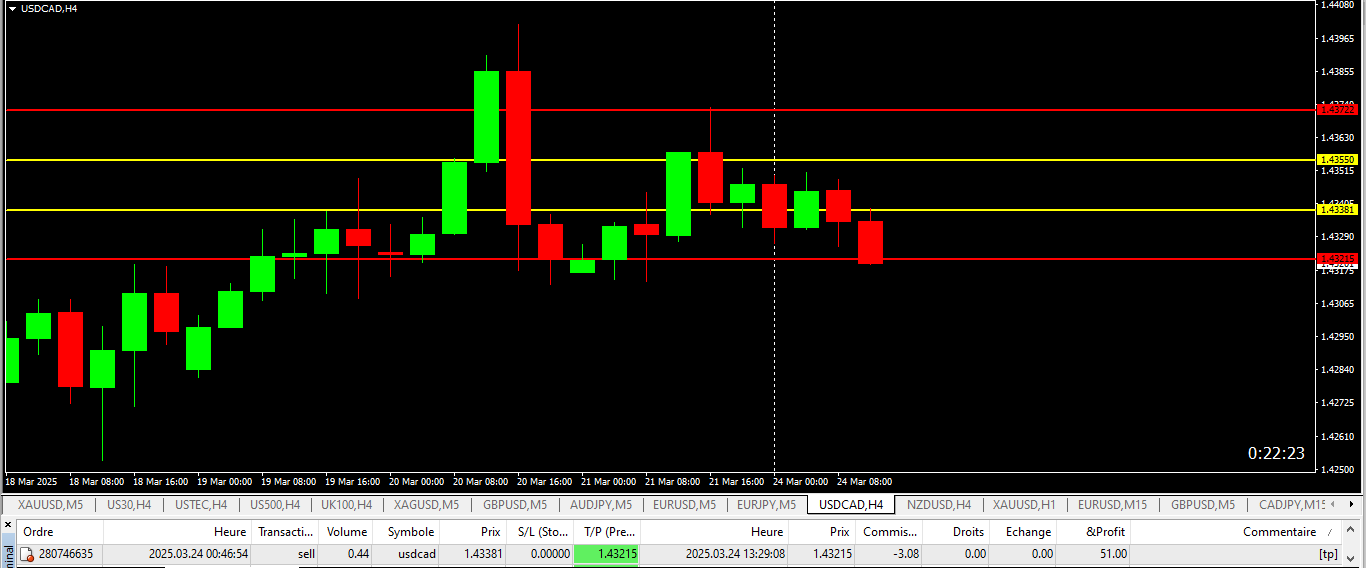
Task: Click the 24 Mar 08:00 time axis label
Action: [864, 481]
